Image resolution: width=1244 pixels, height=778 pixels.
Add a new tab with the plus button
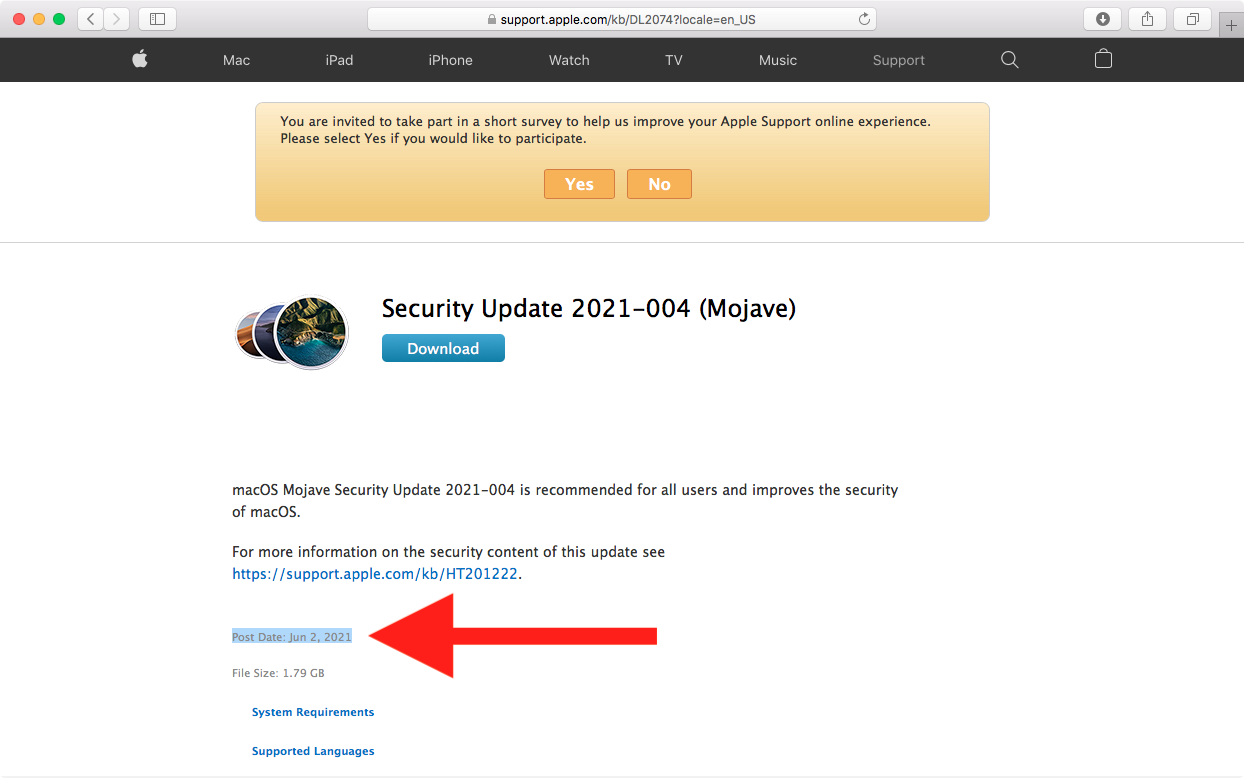[x=1231, y=26]
